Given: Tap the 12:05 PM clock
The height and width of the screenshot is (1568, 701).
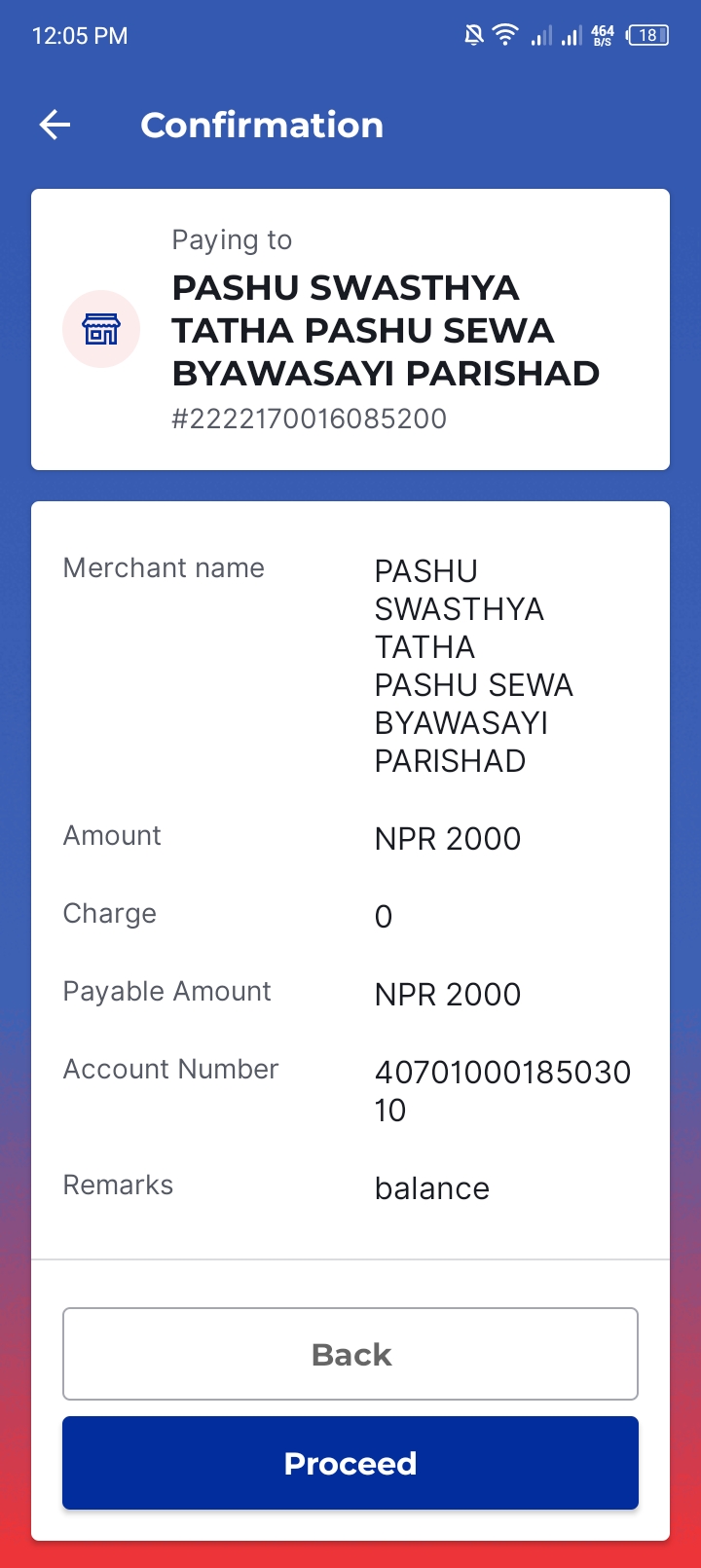Looking at the screenshot, I should pos(80,36).
